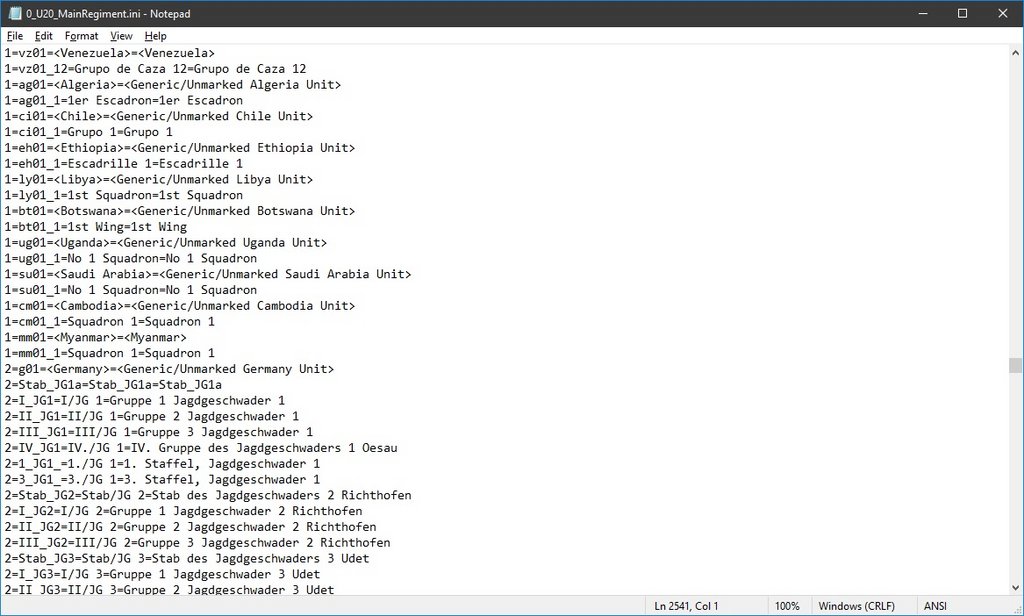The width and height of the screenshot is (1024, 616).
Task: Click the line '1=ly01_1=1st Squadron'
Action: point(123,195)
